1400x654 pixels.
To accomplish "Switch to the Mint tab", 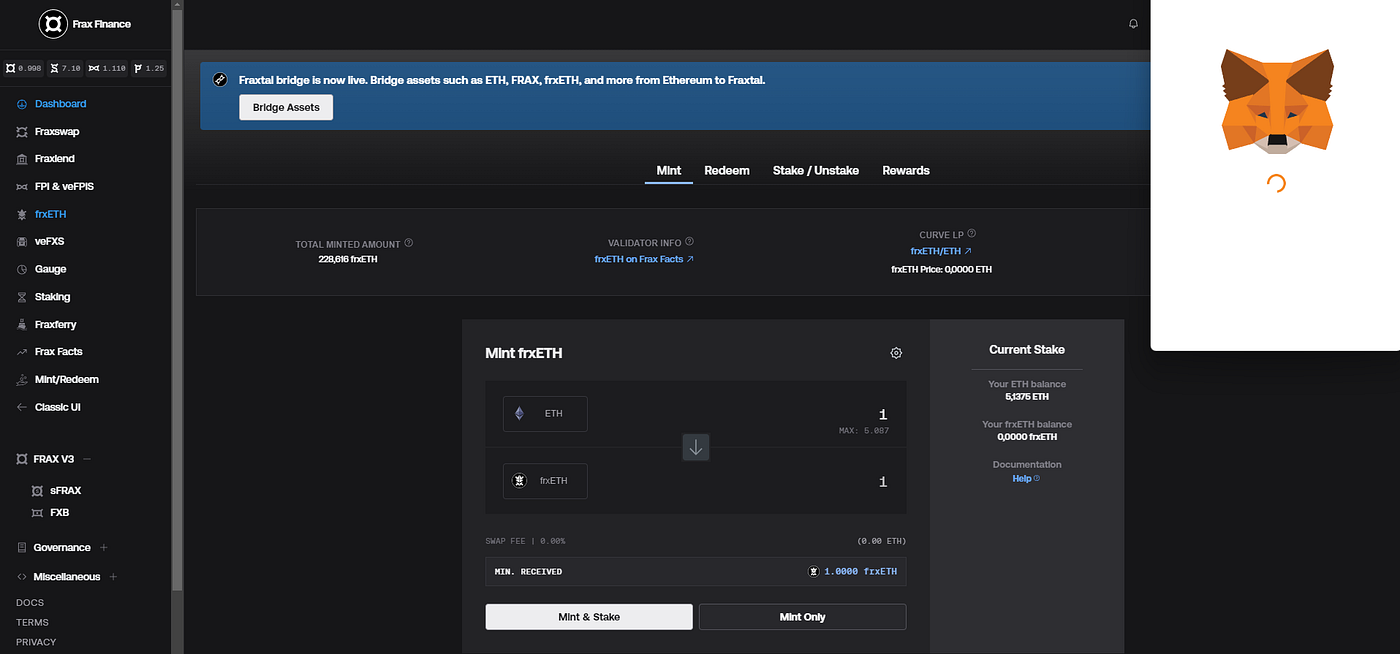I will pos(669,171).
